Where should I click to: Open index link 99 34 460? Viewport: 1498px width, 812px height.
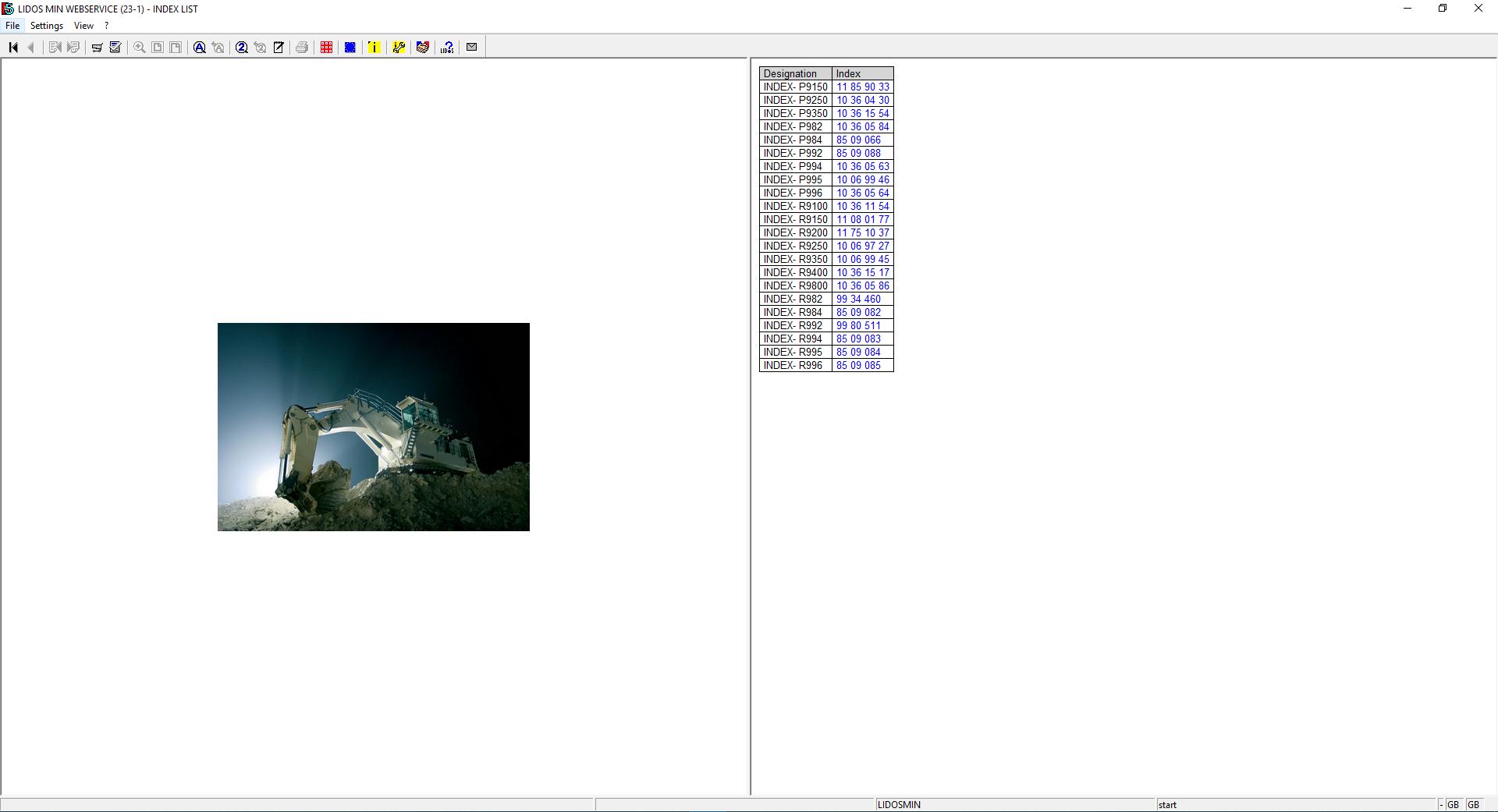point(858,300)
